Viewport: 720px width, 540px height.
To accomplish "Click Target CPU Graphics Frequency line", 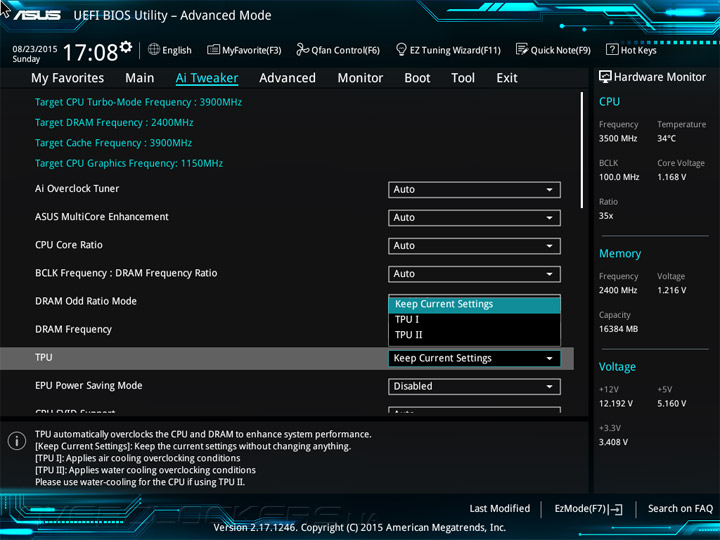I will pyautogui.click(x=129, y=163).
